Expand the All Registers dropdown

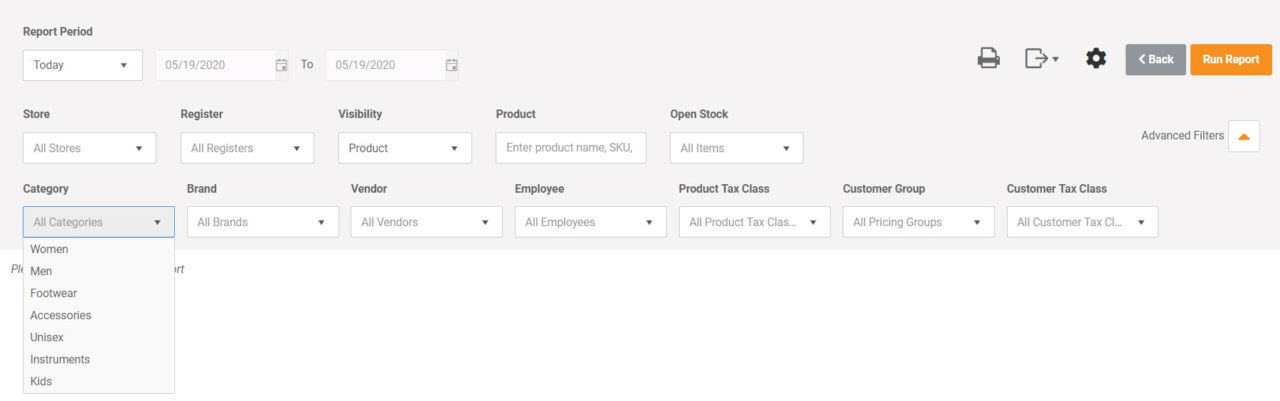pos(247,148)
